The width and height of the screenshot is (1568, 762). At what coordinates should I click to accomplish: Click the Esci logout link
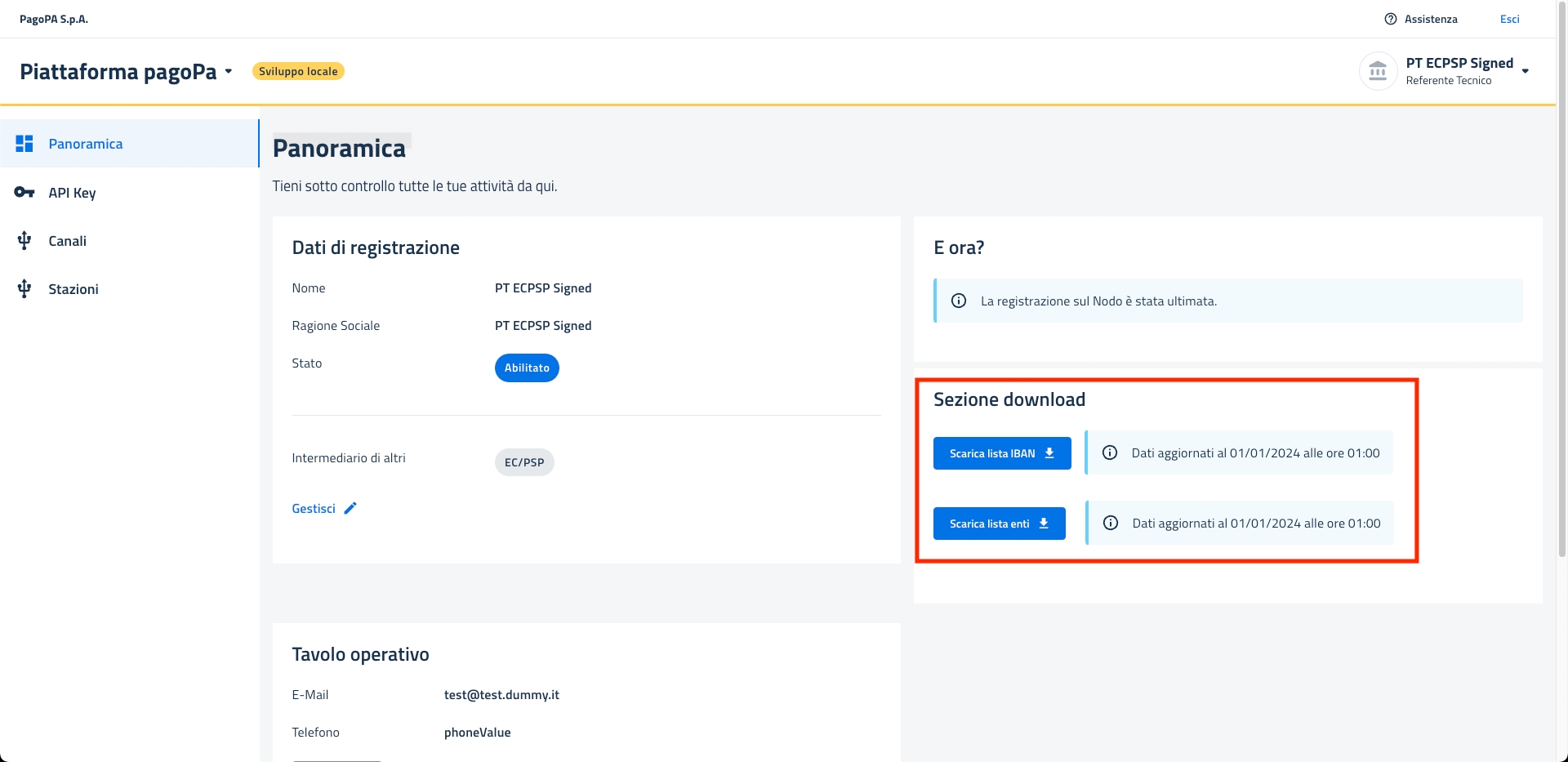click(1509, 19)
